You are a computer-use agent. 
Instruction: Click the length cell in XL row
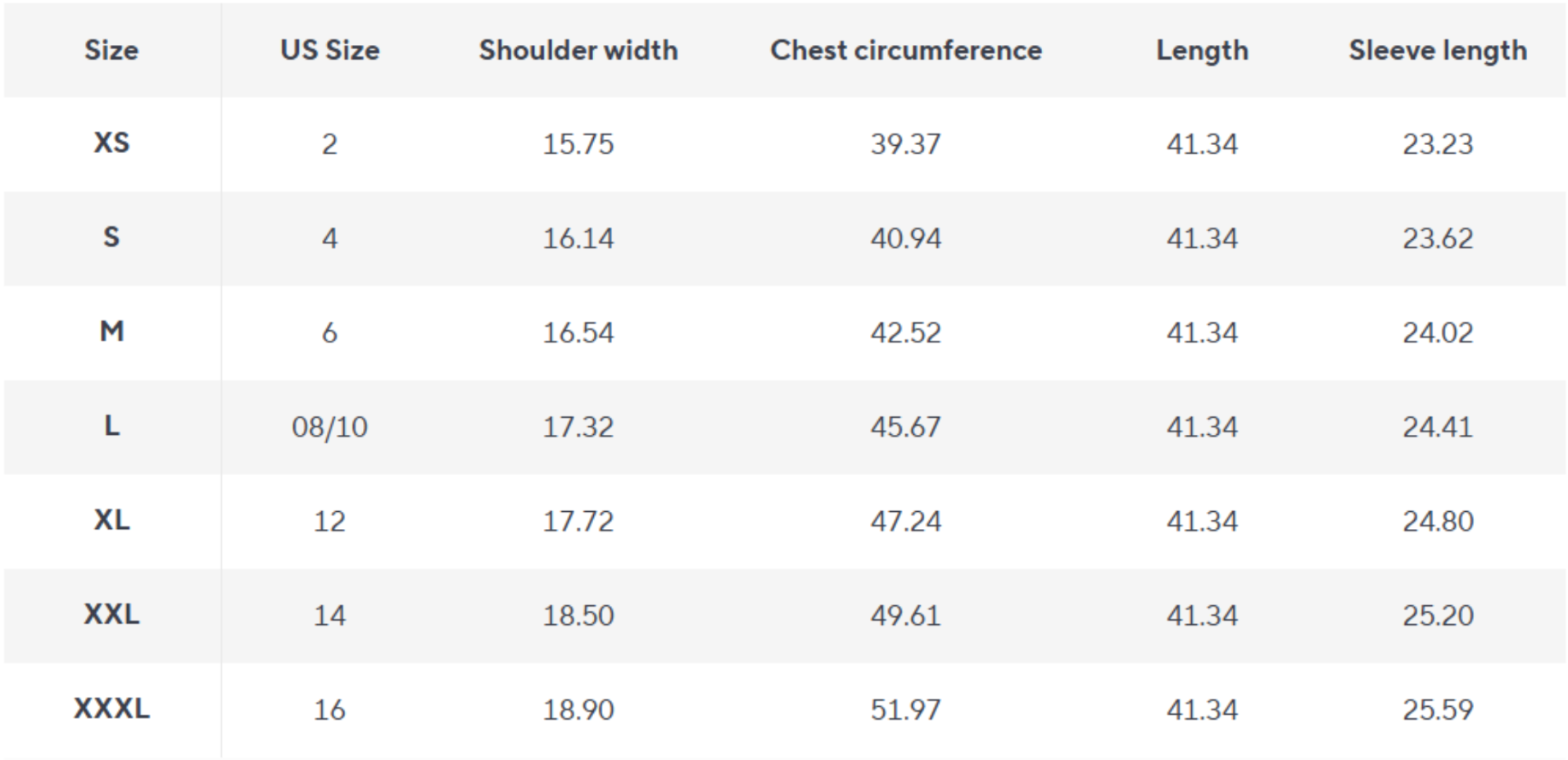coord(1202,521)
